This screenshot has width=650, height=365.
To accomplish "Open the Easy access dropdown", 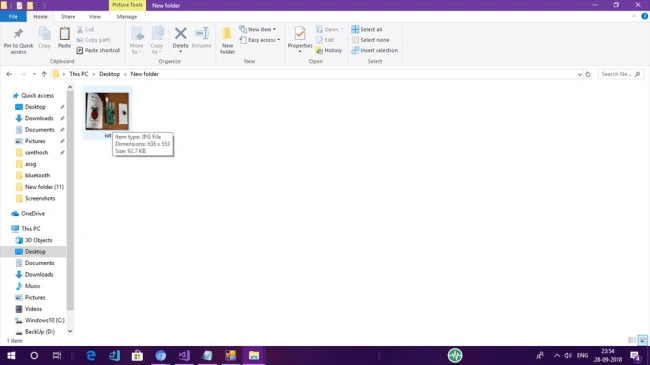I will point(260,40).
